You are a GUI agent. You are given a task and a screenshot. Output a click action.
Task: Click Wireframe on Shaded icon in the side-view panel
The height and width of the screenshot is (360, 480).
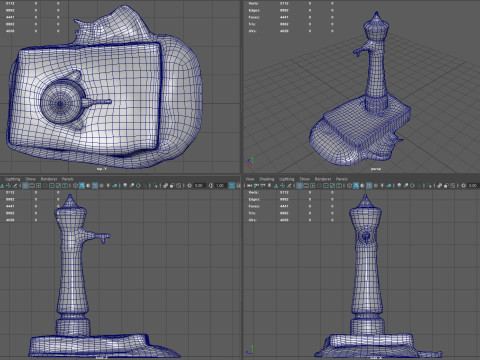(95, 185)
